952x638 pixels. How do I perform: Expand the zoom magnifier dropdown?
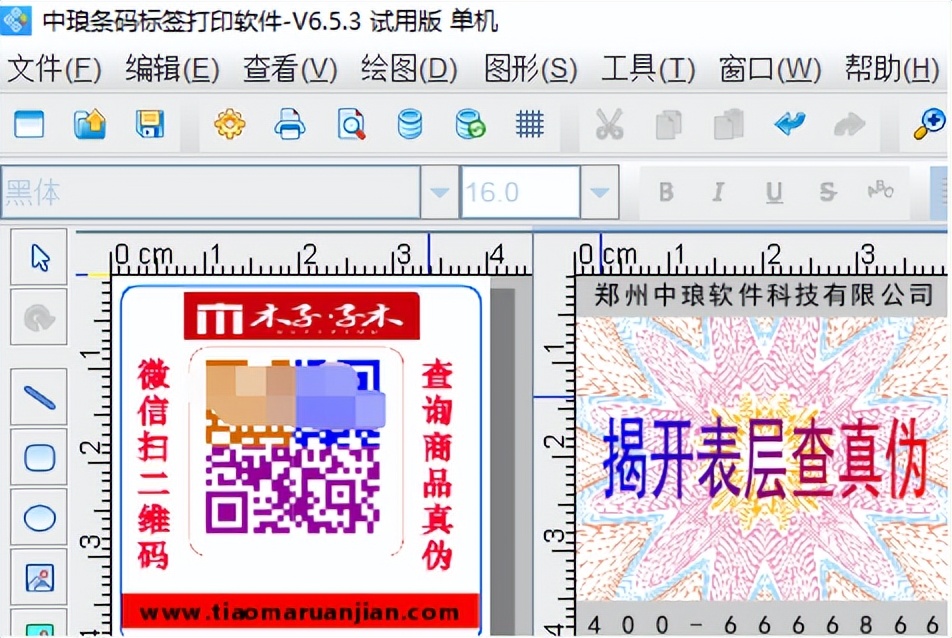point(930,124)
